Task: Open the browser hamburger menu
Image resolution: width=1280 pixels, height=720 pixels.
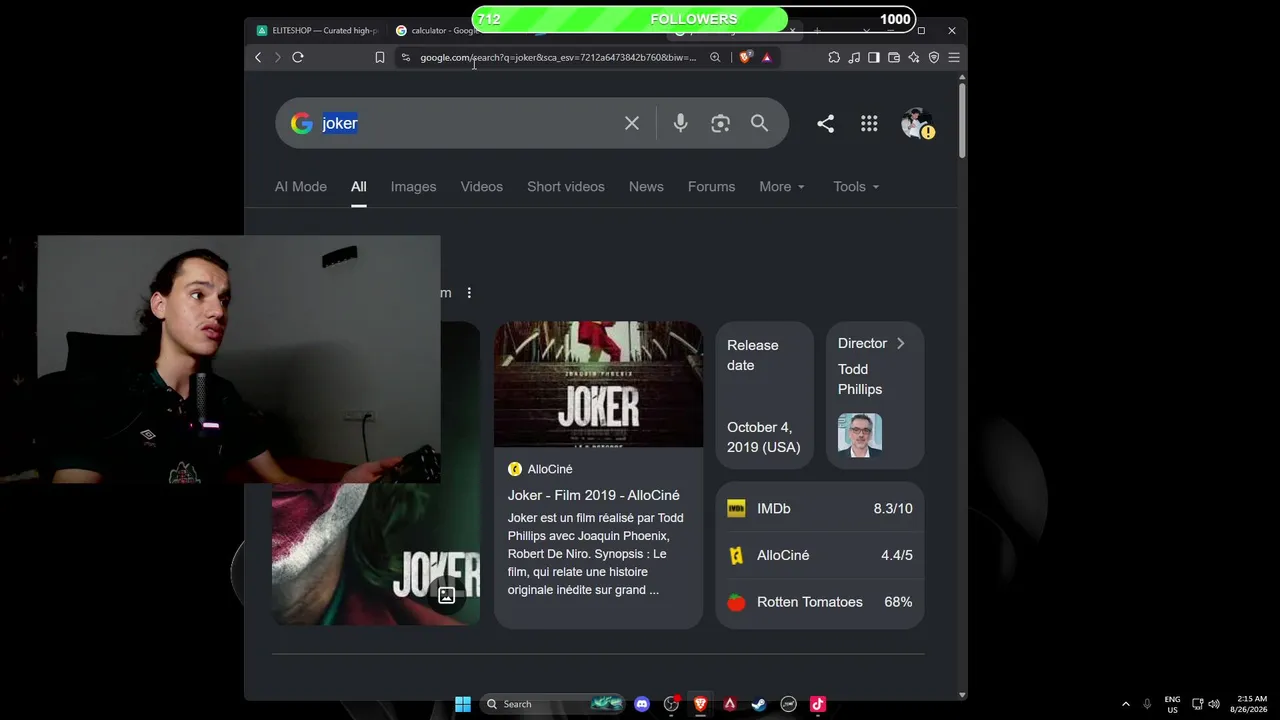Action: point(954,57)
